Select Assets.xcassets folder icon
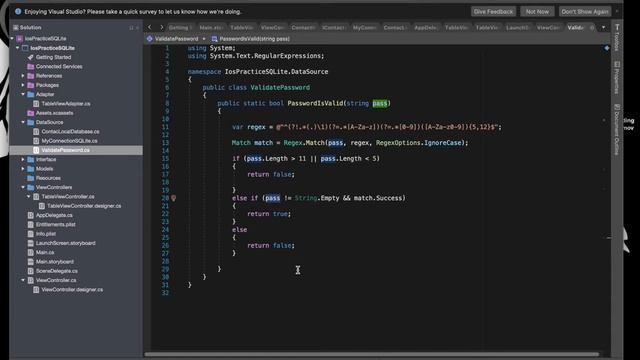The image size is (640, 360). pos(31,113)
